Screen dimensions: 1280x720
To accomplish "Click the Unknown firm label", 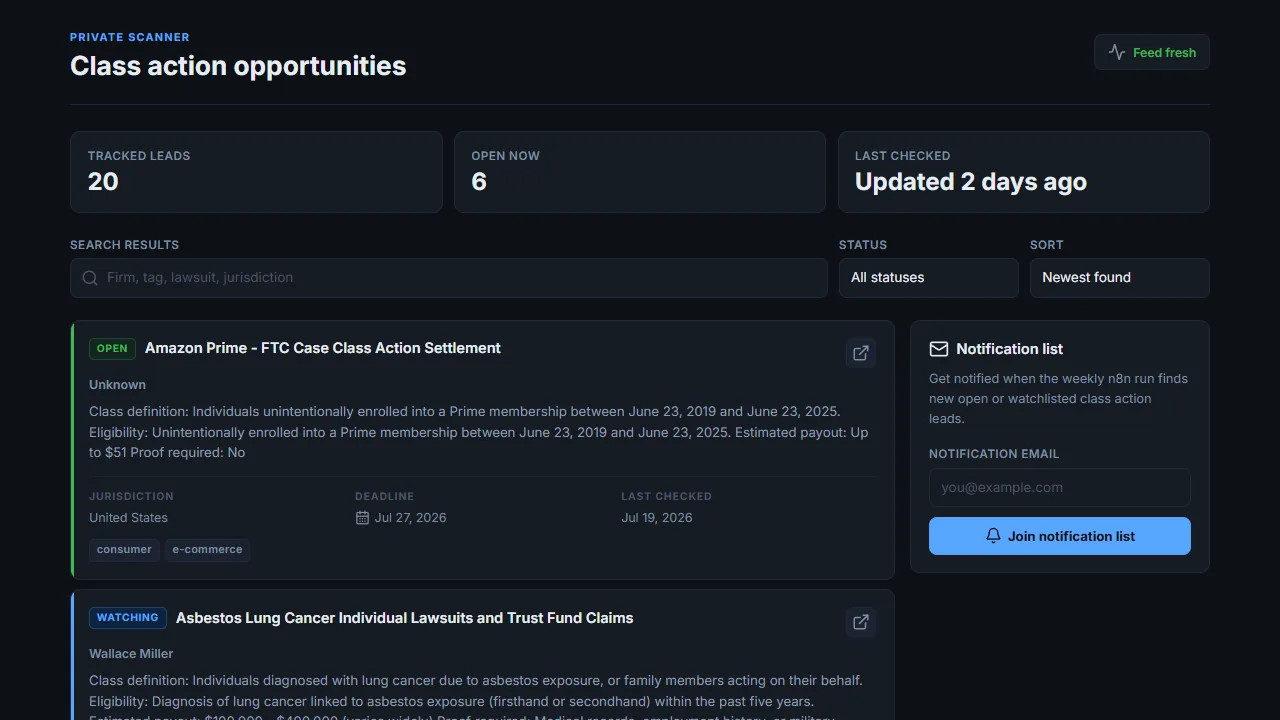I will (117, 385).
